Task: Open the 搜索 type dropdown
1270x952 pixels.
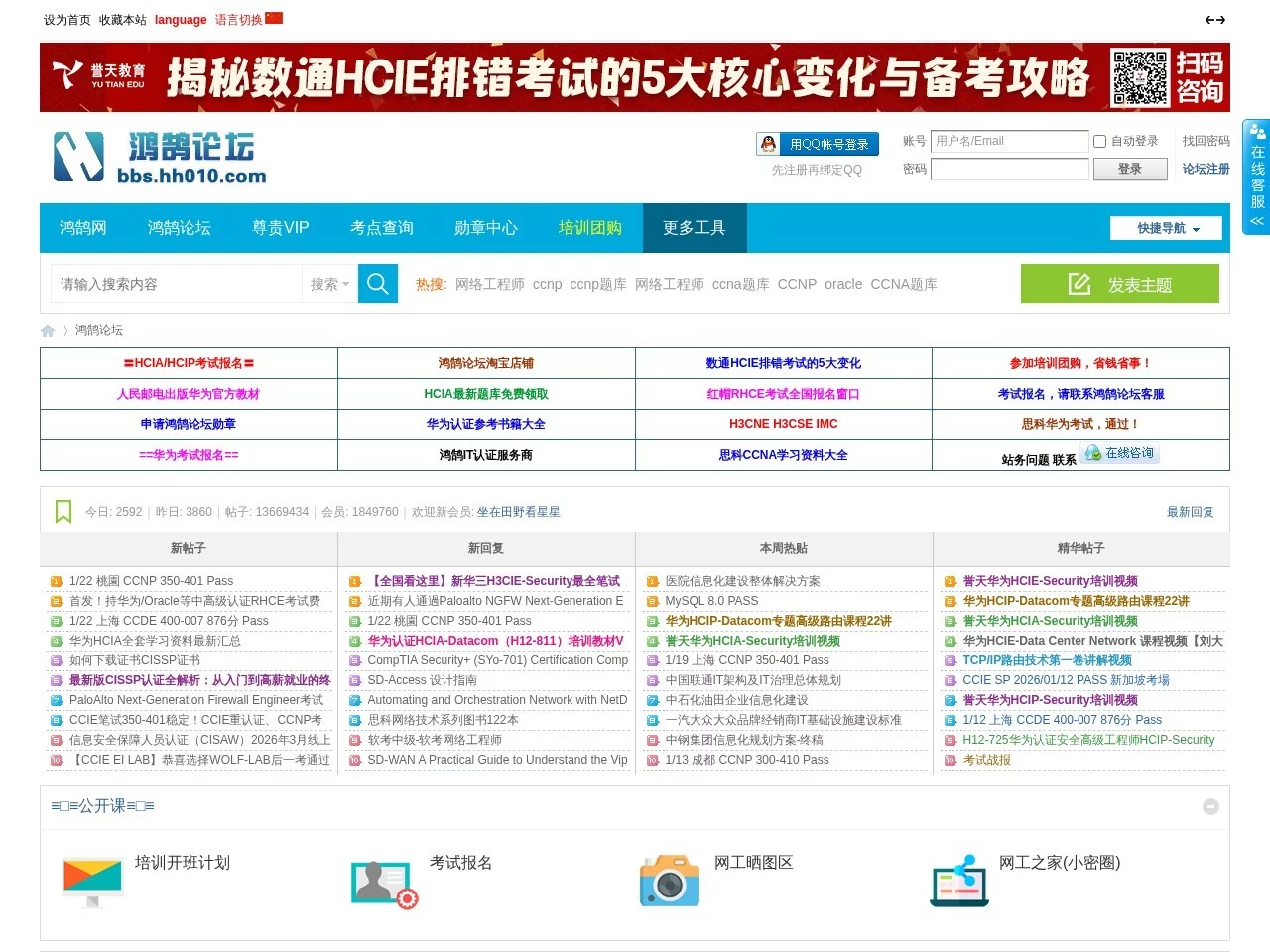Action: tap(329, 284)
